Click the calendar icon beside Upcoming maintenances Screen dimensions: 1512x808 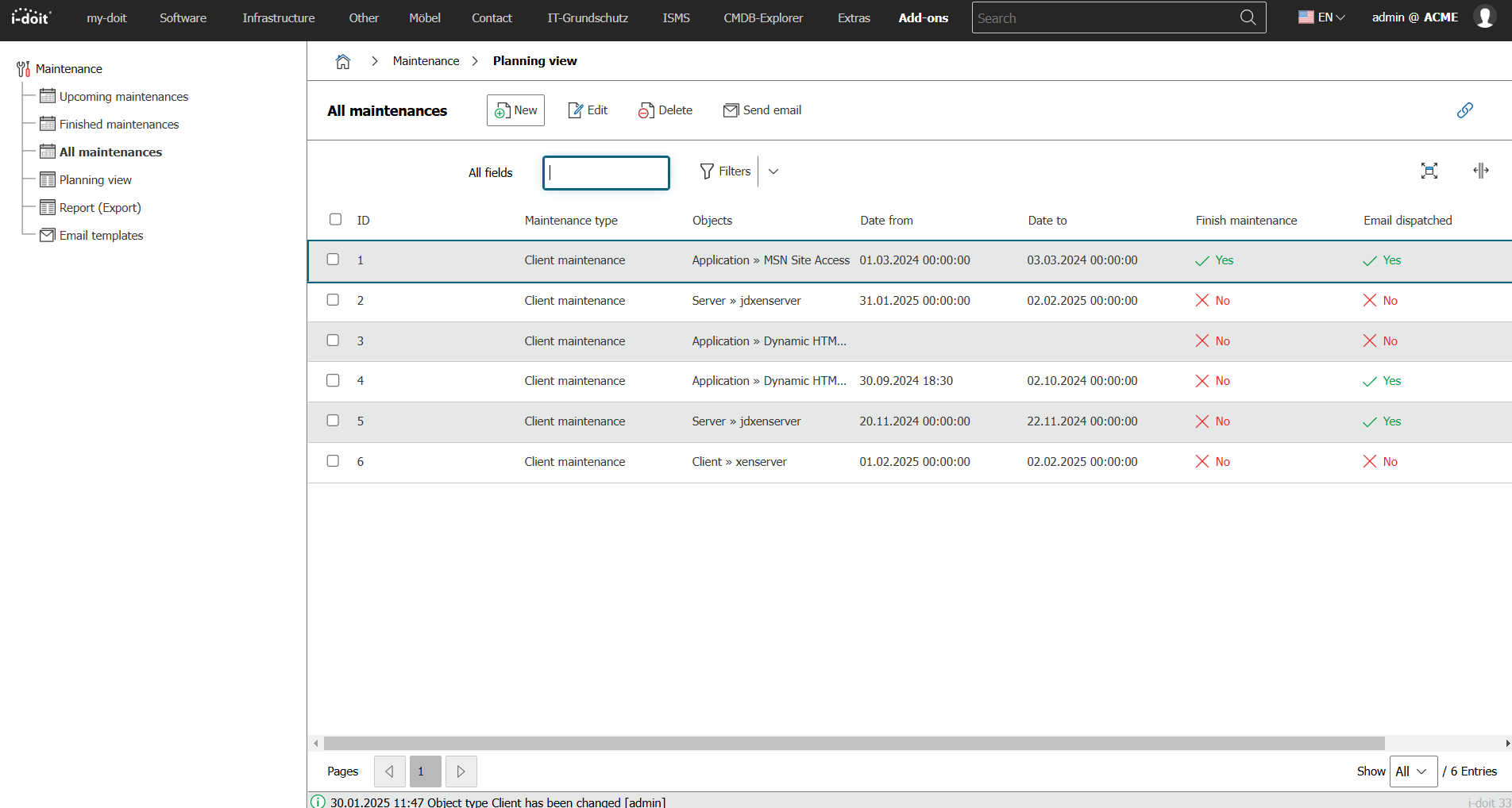tap(48, 96)
